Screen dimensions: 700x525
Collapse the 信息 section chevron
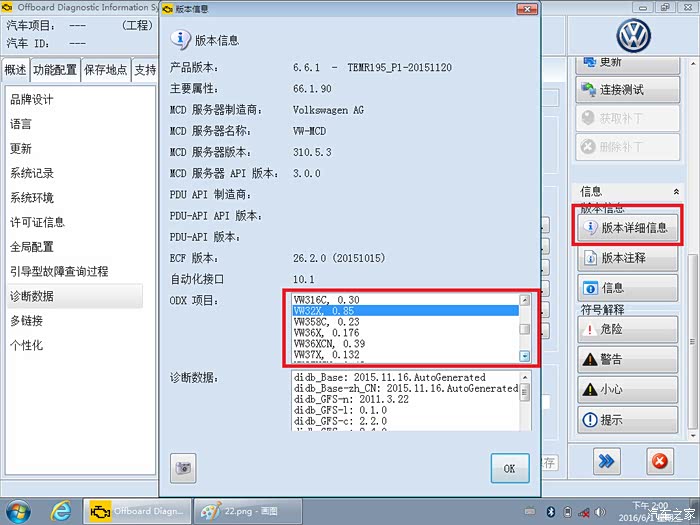coord(676,192)
